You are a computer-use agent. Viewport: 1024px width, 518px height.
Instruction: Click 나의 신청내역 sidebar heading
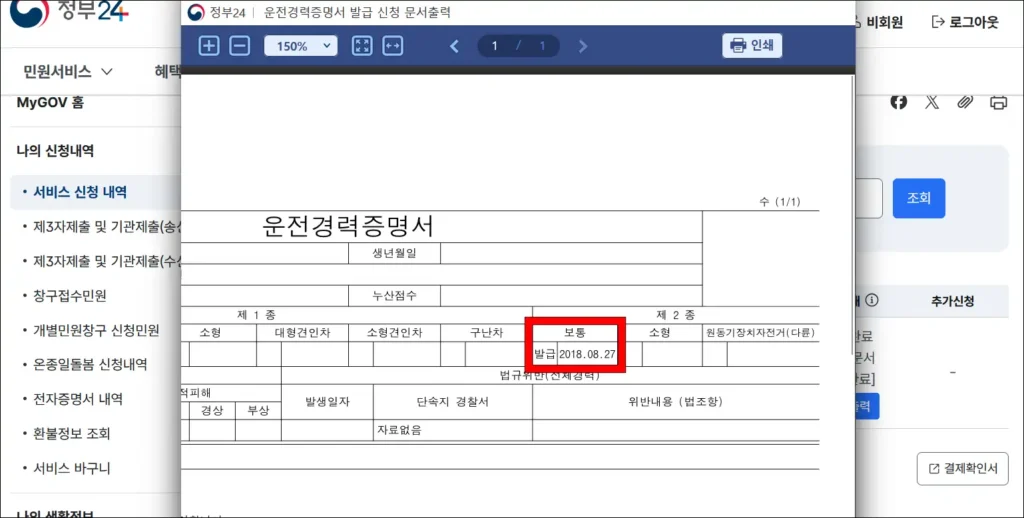[x=55, y=151]
